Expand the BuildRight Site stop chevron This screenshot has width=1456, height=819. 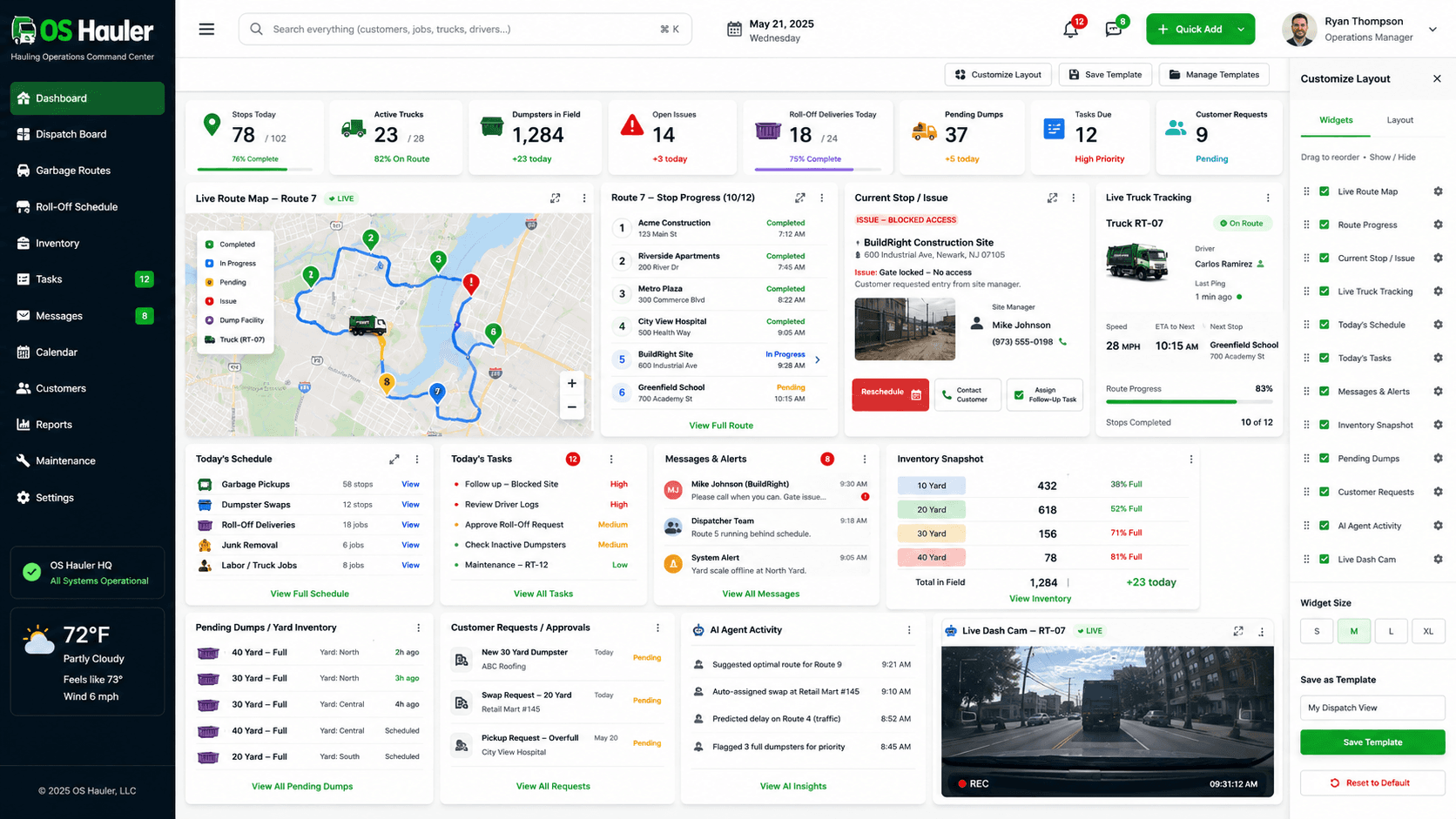pos(818,359)
